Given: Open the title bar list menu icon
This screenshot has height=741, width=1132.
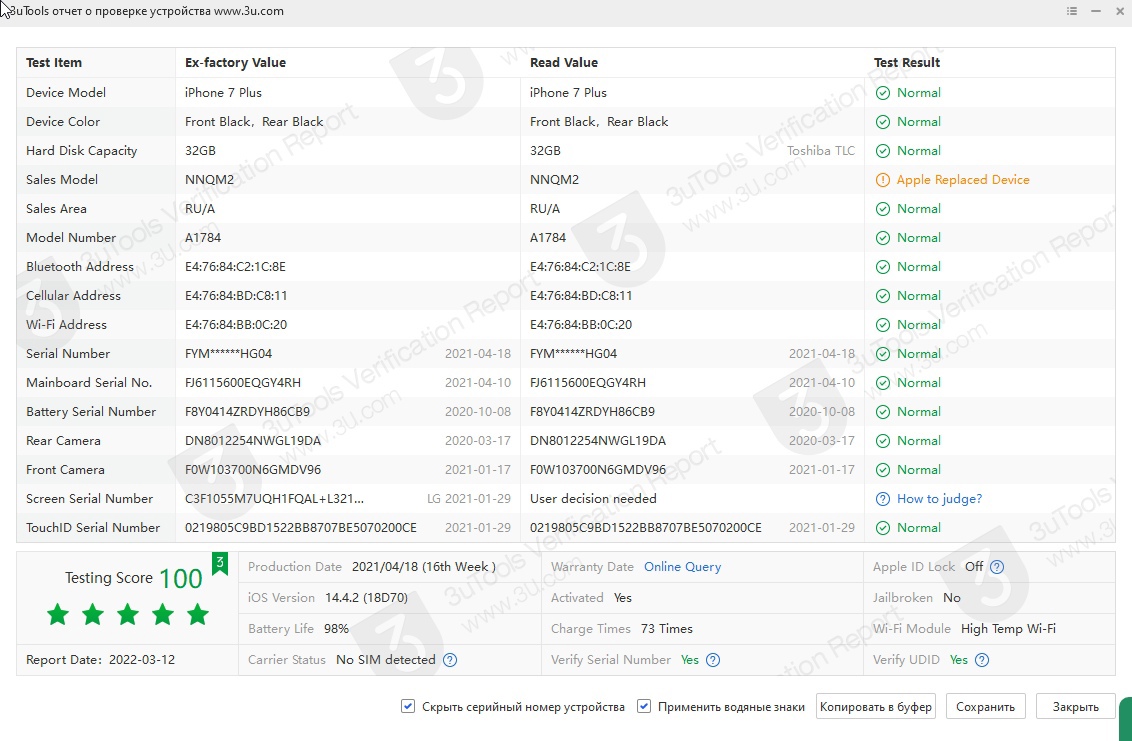Looking at the screenshot, I should point(1072,11).
